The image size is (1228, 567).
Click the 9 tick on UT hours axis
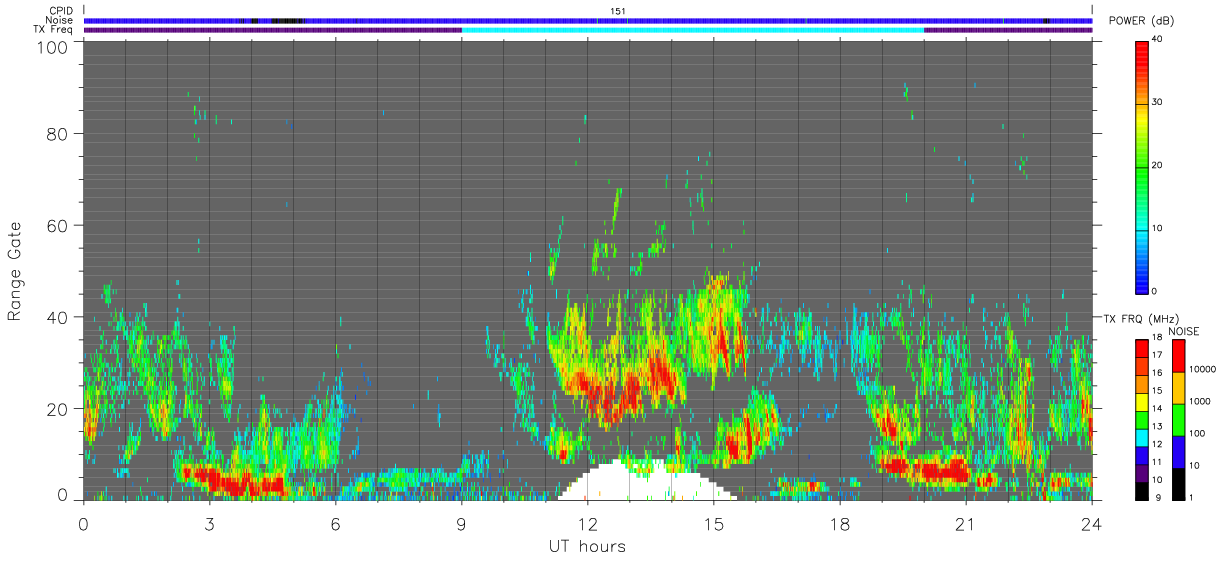462,525
